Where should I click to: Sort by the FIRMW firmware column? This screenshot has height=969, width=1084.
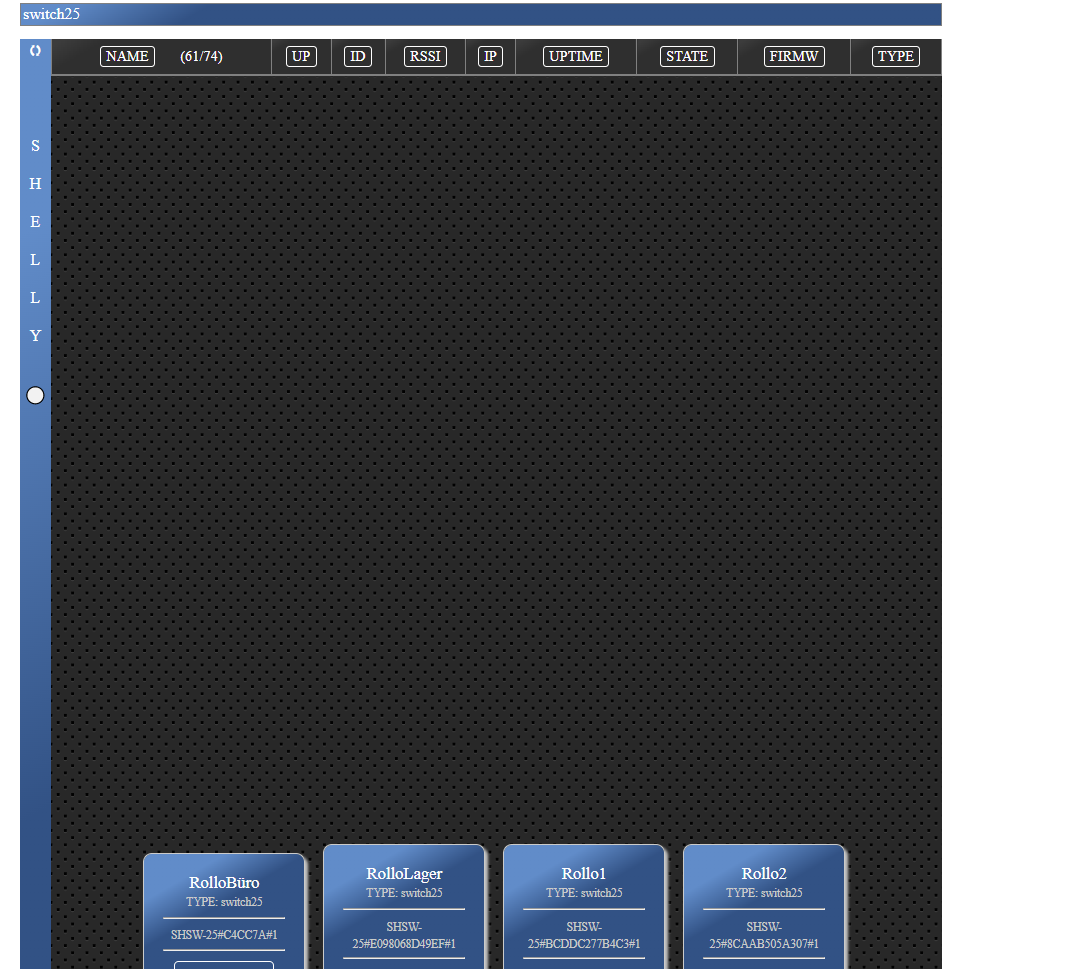(794, 56)
